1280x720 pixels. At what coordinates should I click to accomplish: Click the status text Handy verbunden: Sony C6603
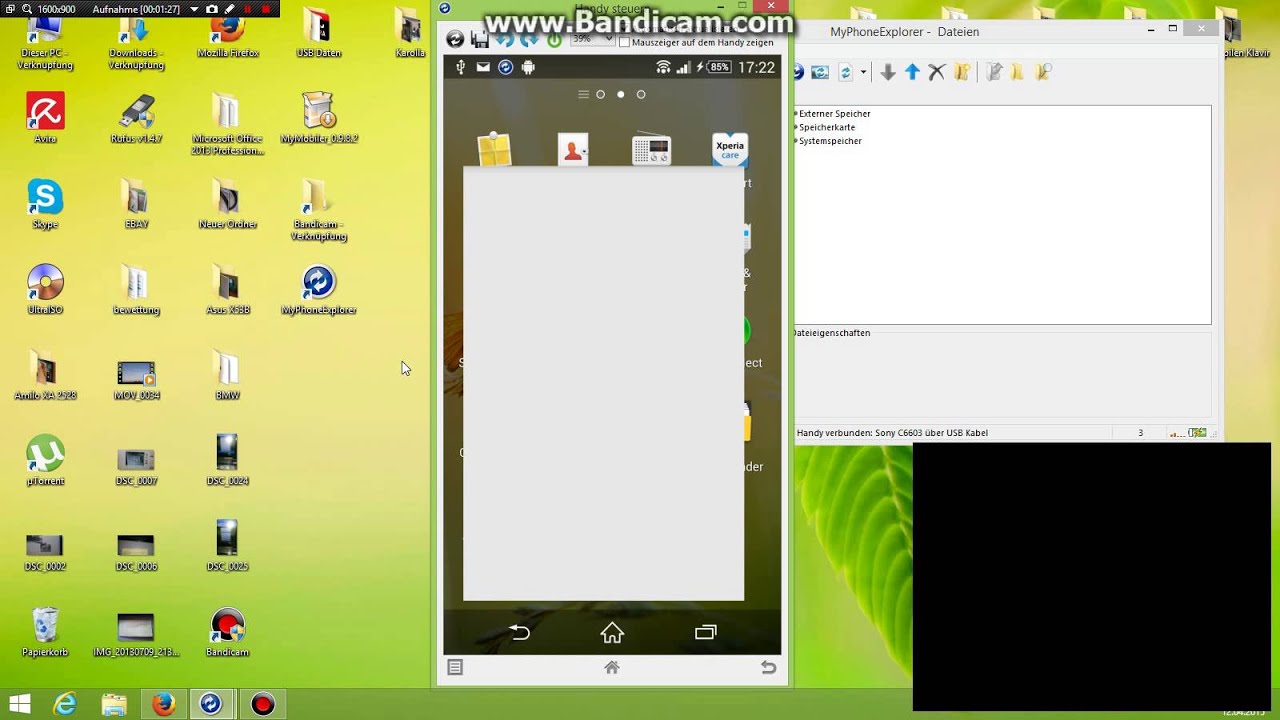[892, 433]
